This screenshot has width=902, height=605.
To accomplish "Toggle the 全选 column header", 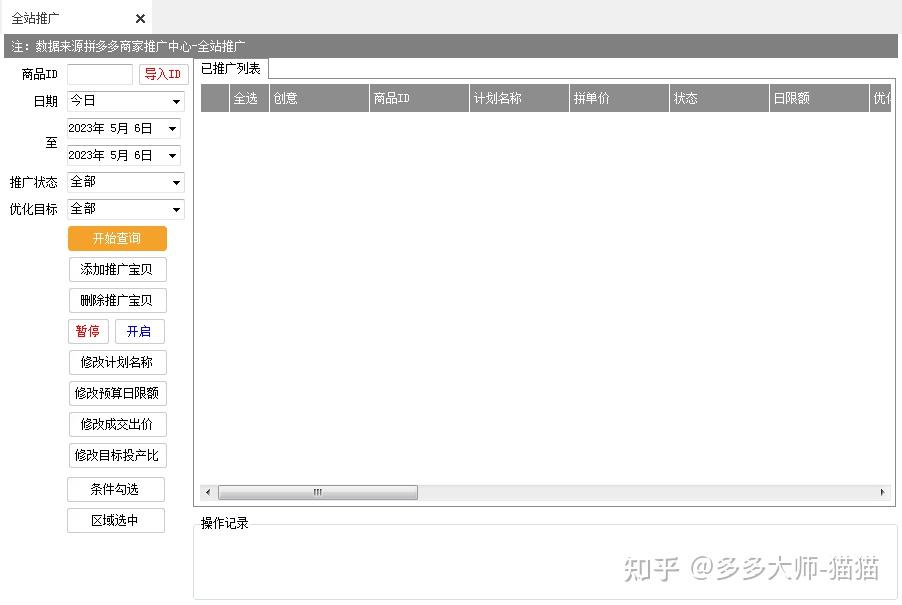I will pyautogui.click(x=246, y=98).
